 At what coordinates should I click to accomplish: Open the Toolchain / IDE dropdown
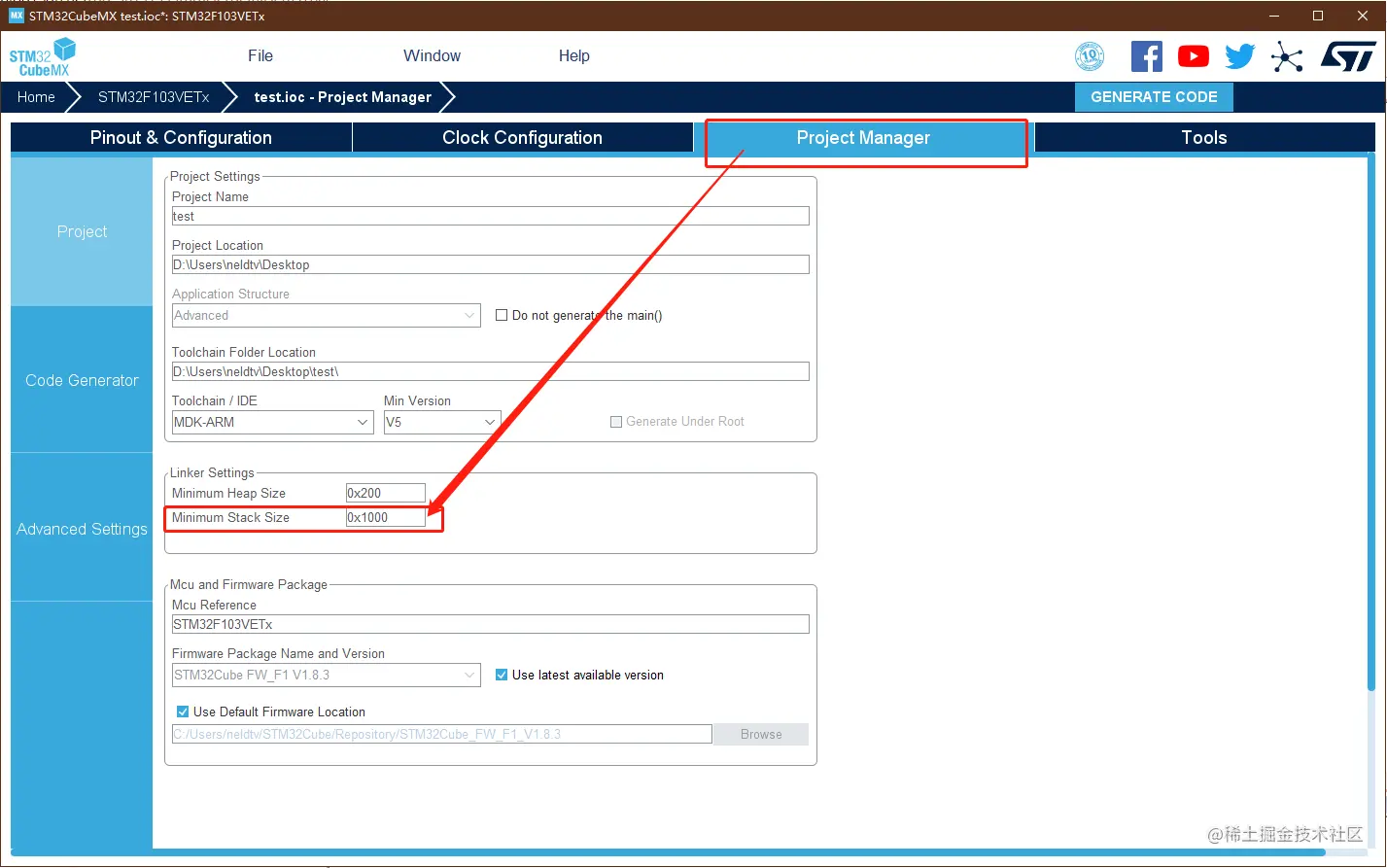coord(272,423)
